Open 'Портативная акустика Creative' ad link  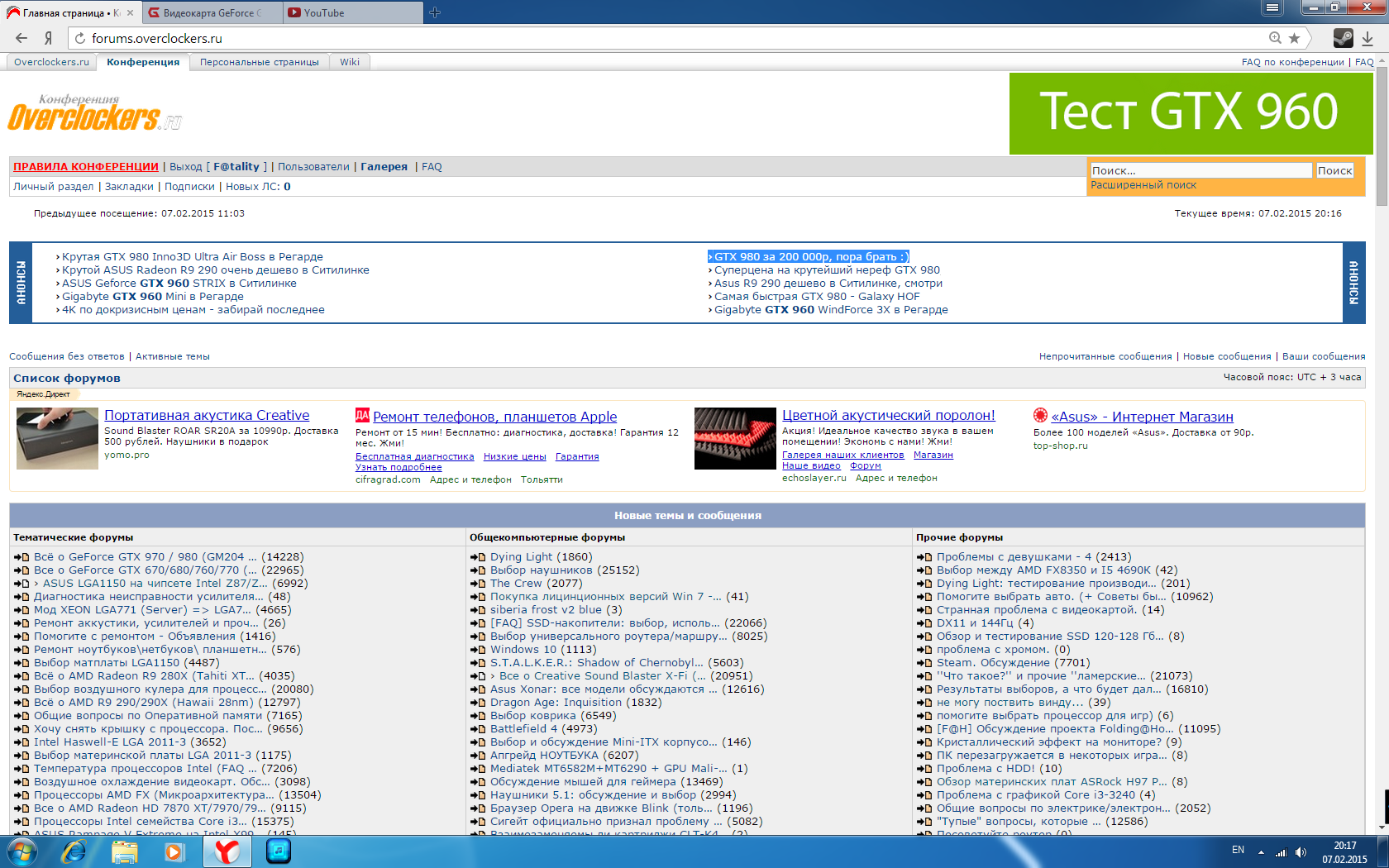click(207, 415)
